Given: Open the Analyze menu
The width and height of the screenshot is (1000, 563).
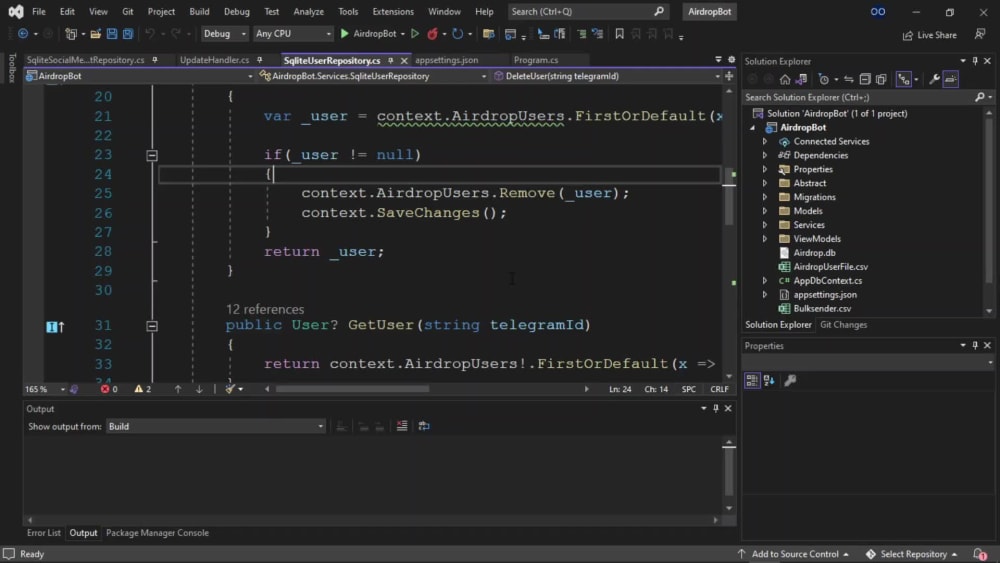Looking at the screenshot, I should coord(308,11).
